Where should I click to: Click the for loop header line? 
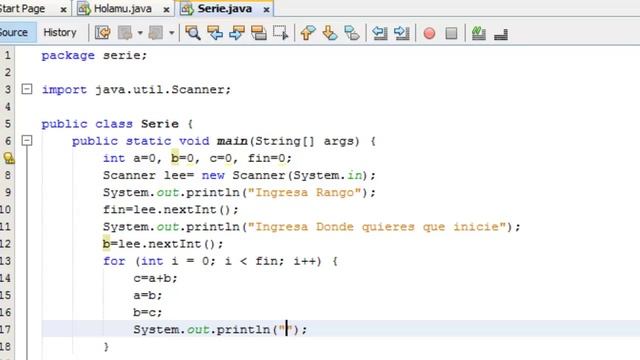pyautogui.click(x=220, y=261)
